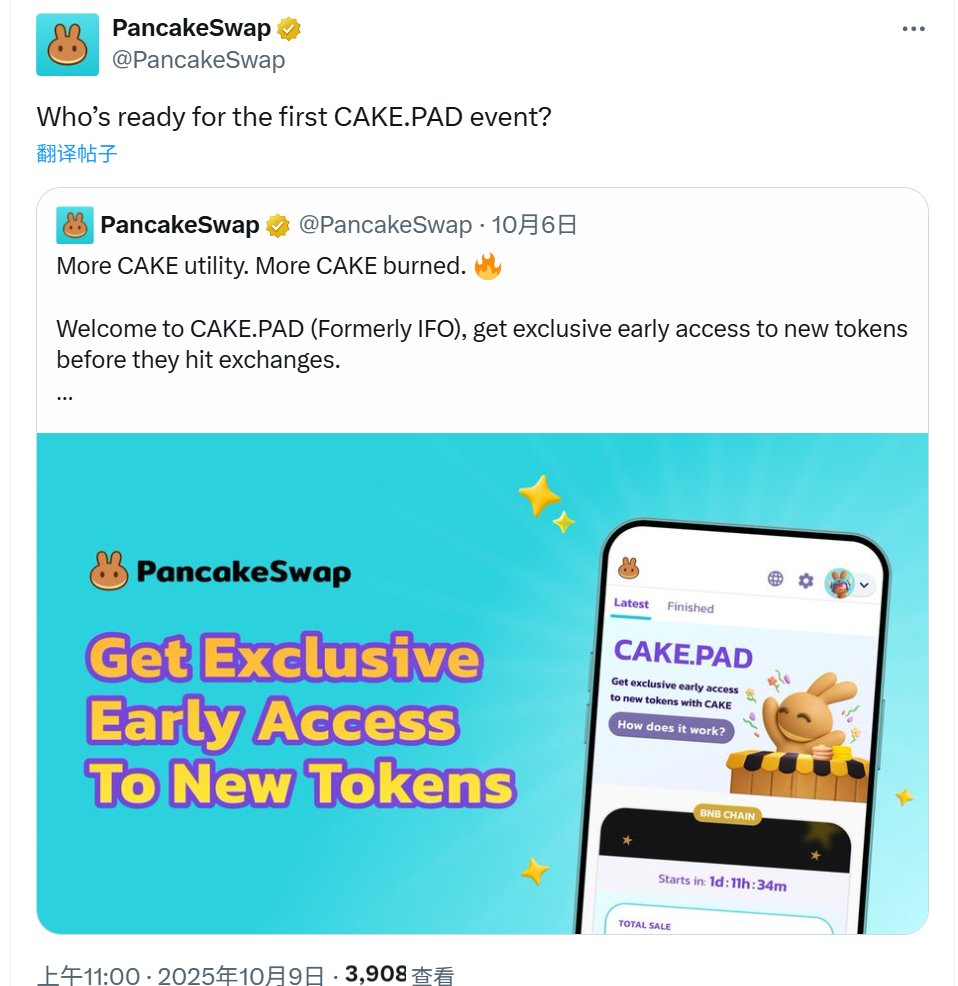Click the PancakeSwap bunny logo on the banner

point(109,571)
